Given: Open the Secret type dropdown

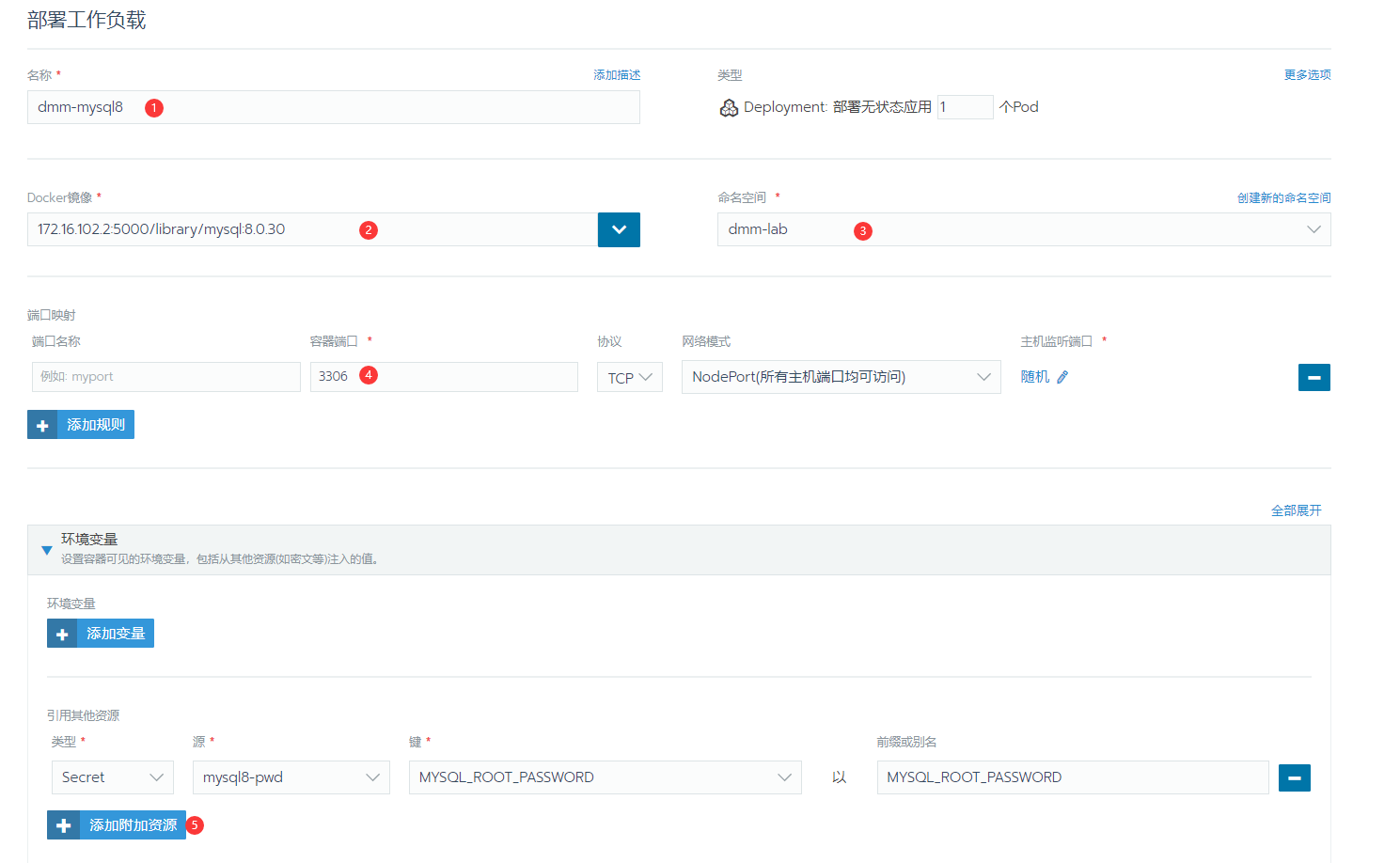Looking at the screenshot, I should (113, 777).
